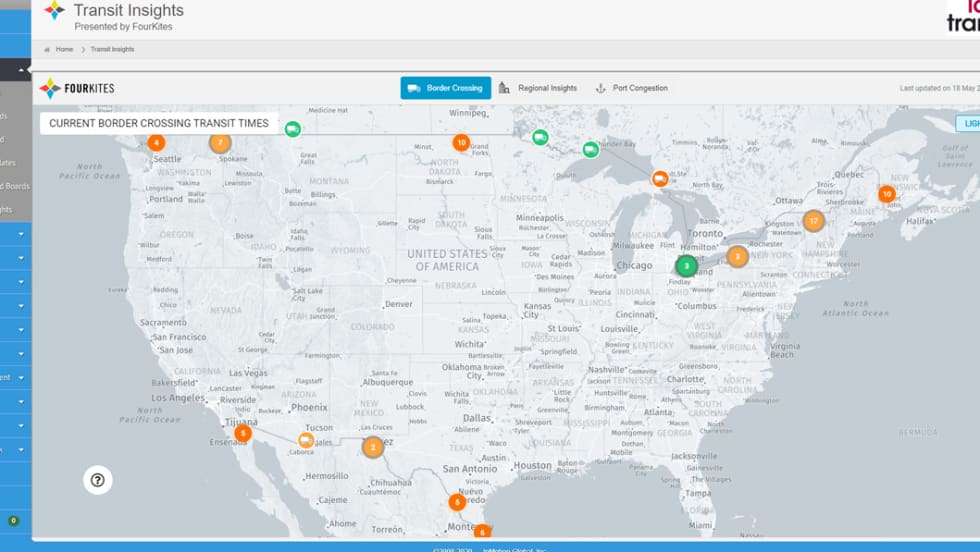Click the orange truck marker near Sault Ste. Marie
The image size is (980, 552).
point(660,179)
